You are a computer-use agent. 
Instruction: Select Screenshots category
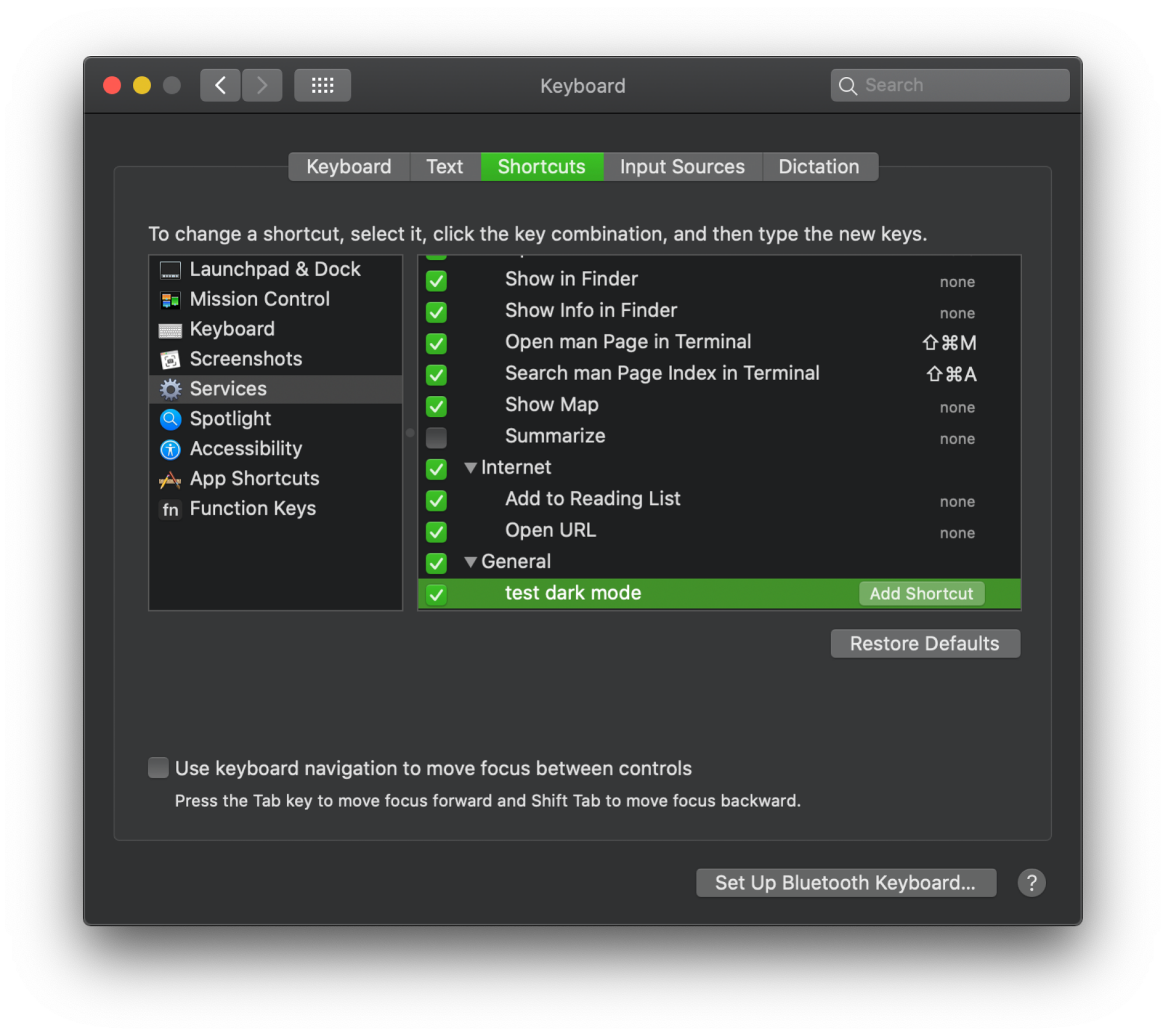coord(276,359)
